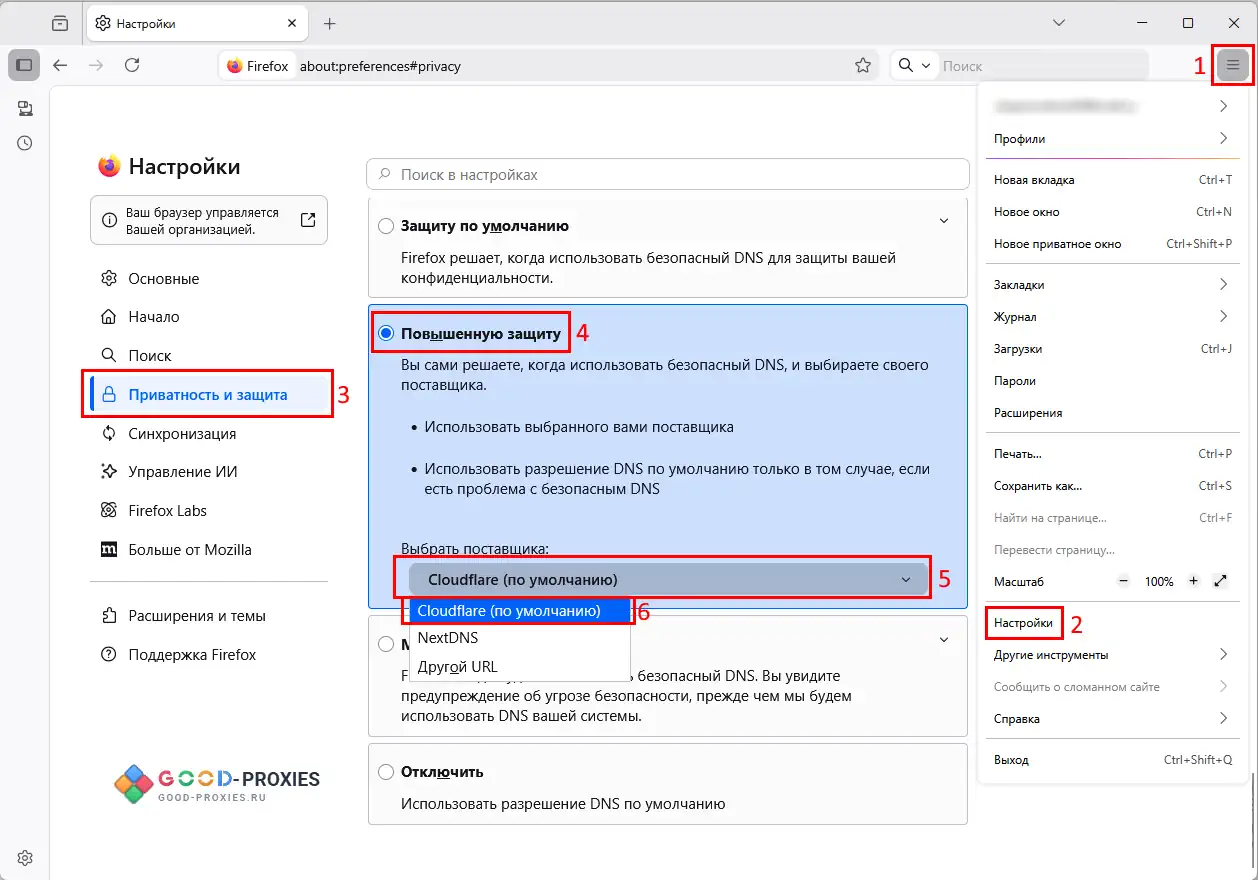This screenshot has width=1258, height=880.
Task: Reload the current page
Action: [x=132, y=65]
